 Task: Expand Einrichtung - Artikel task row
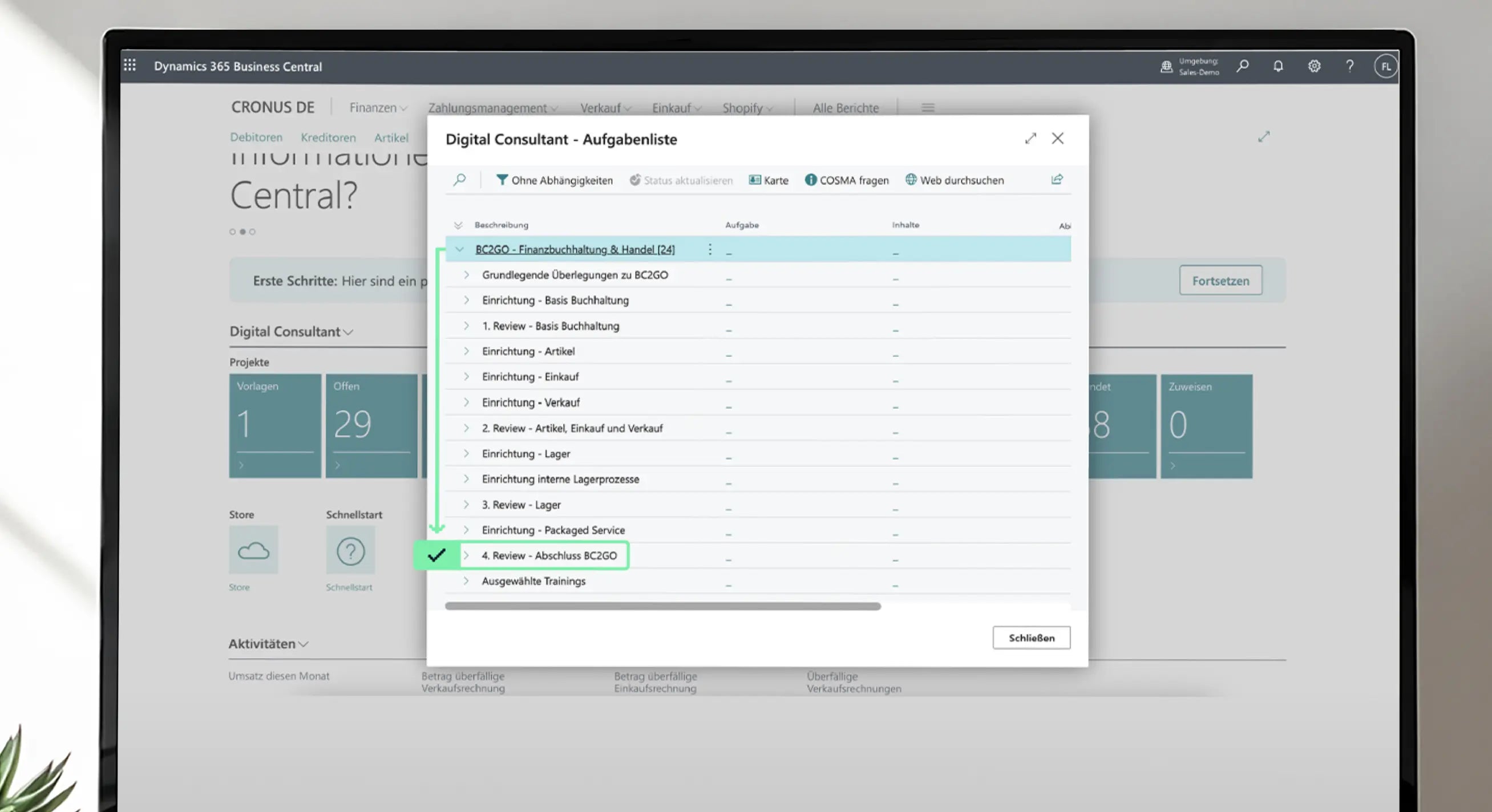[x=466, y=351]
